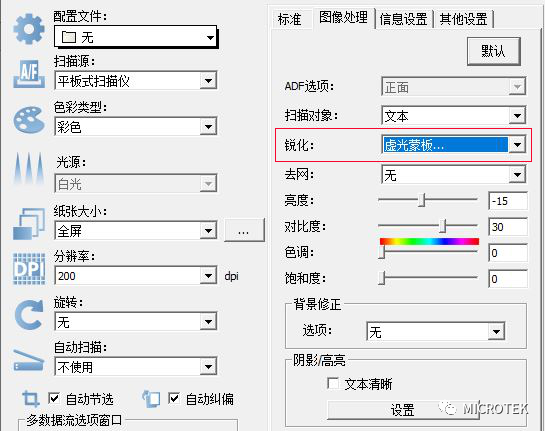
Task: Click the 对比度 contrast slider handle
Action: 442,226
